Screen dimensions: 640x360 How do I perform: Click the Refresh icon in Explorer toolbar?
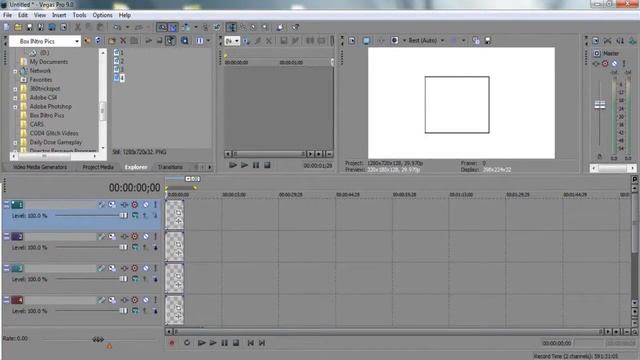click(x=98, y=41)
